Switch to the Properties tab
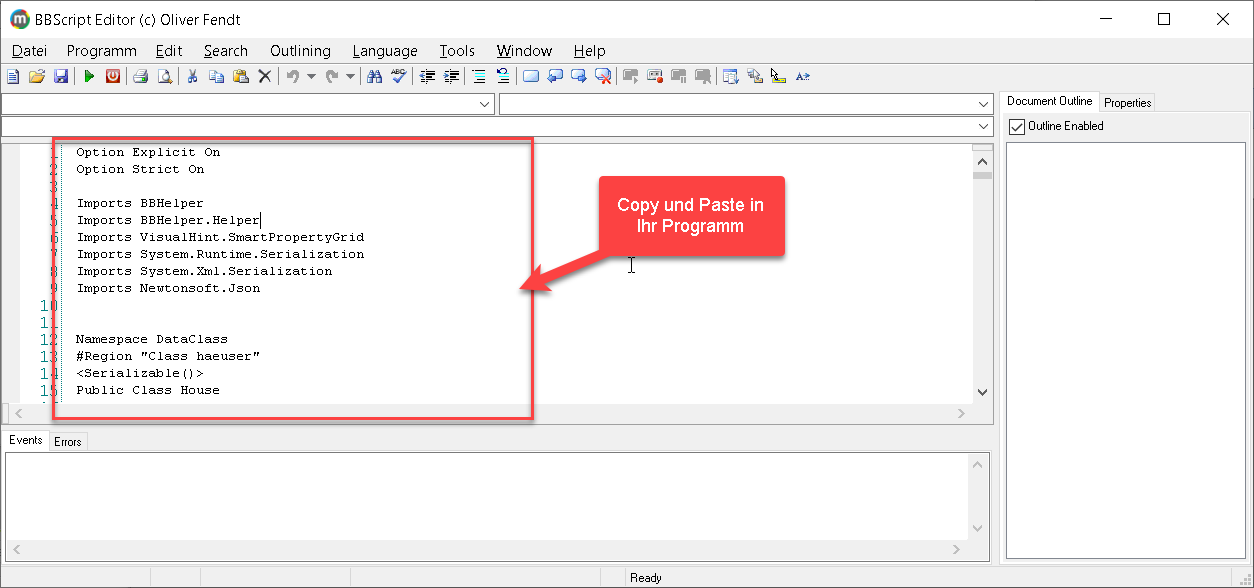The width and height of the screenshot is (1254, 588). click(x=1128, y=102)
